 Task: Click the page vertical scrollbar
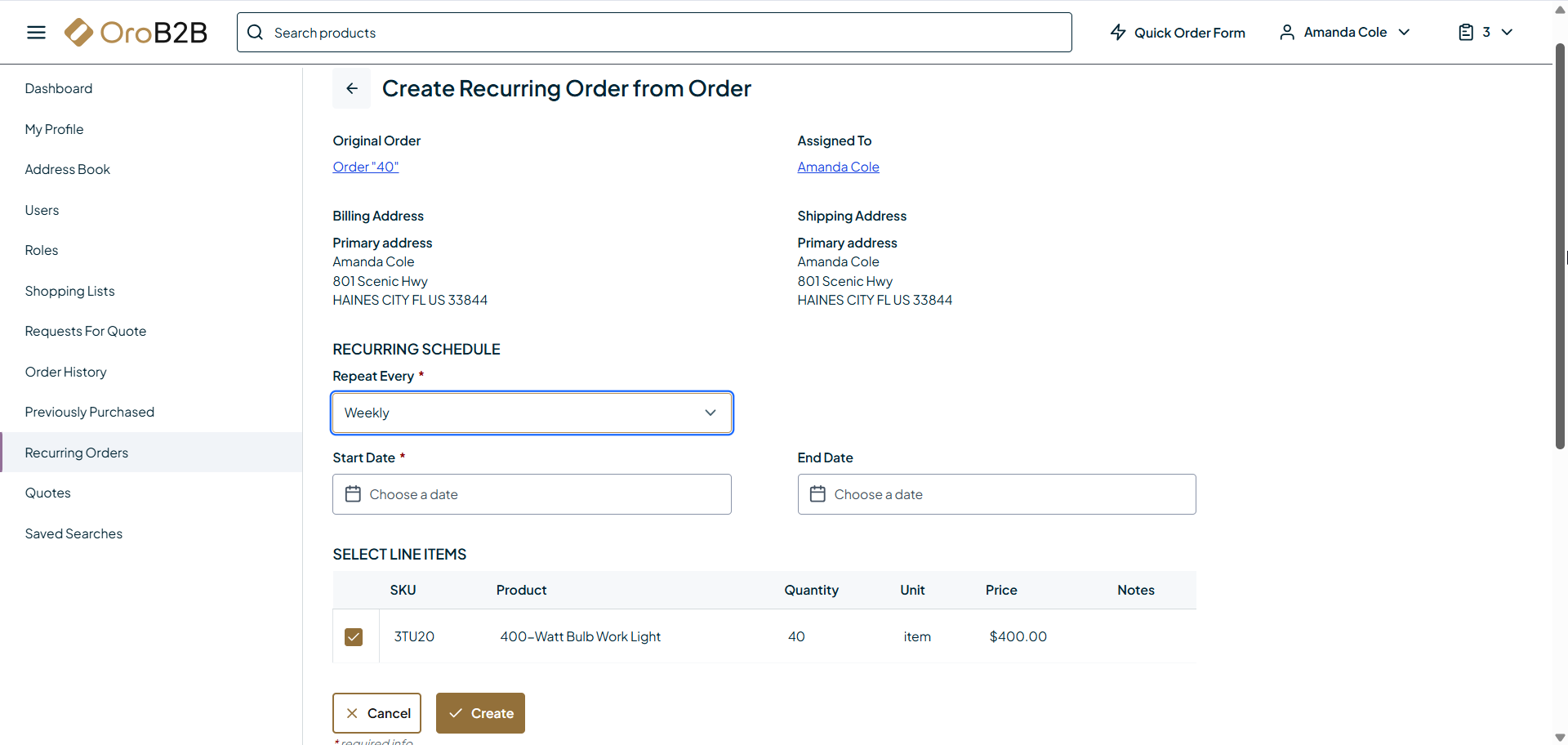[1560, 245]
